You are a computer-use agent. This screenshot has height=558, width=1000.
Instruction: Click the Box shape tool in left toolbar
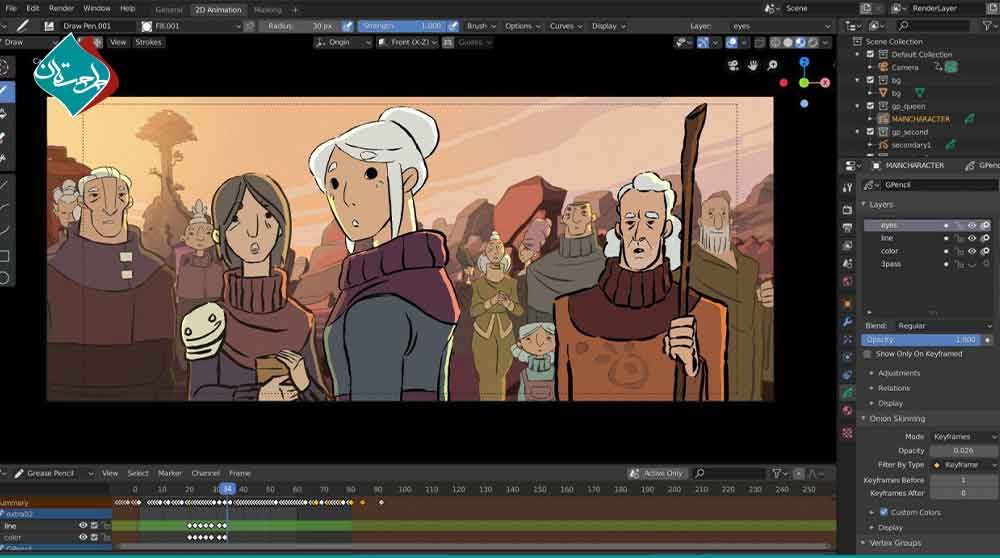pyautogui.click(x=5, y=256)
